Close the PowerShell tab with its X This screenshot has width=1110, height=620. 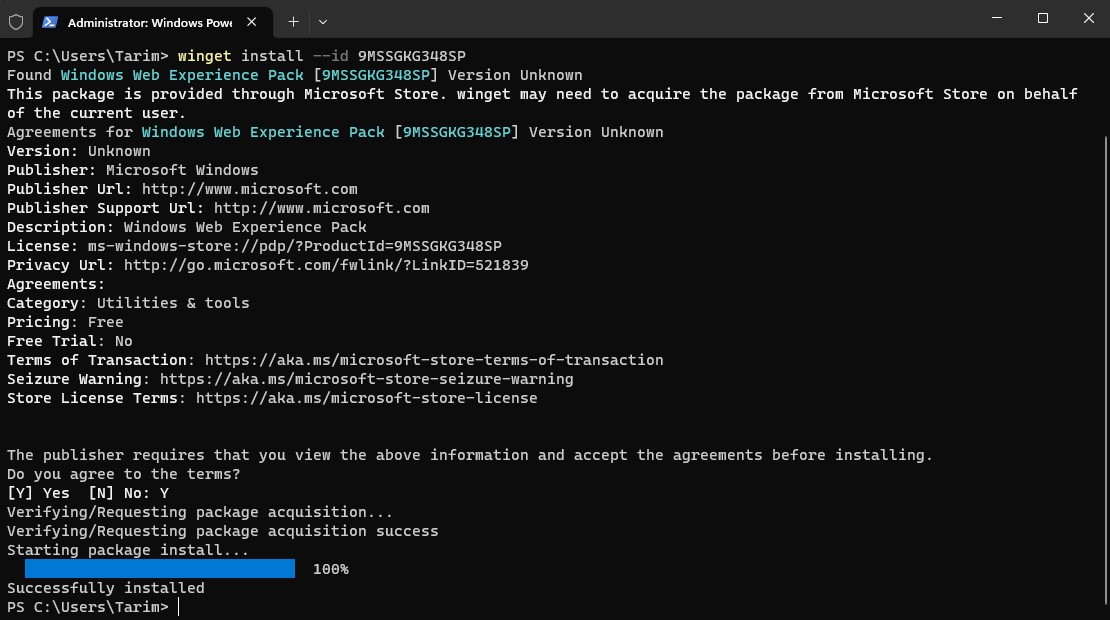point(251,21)
